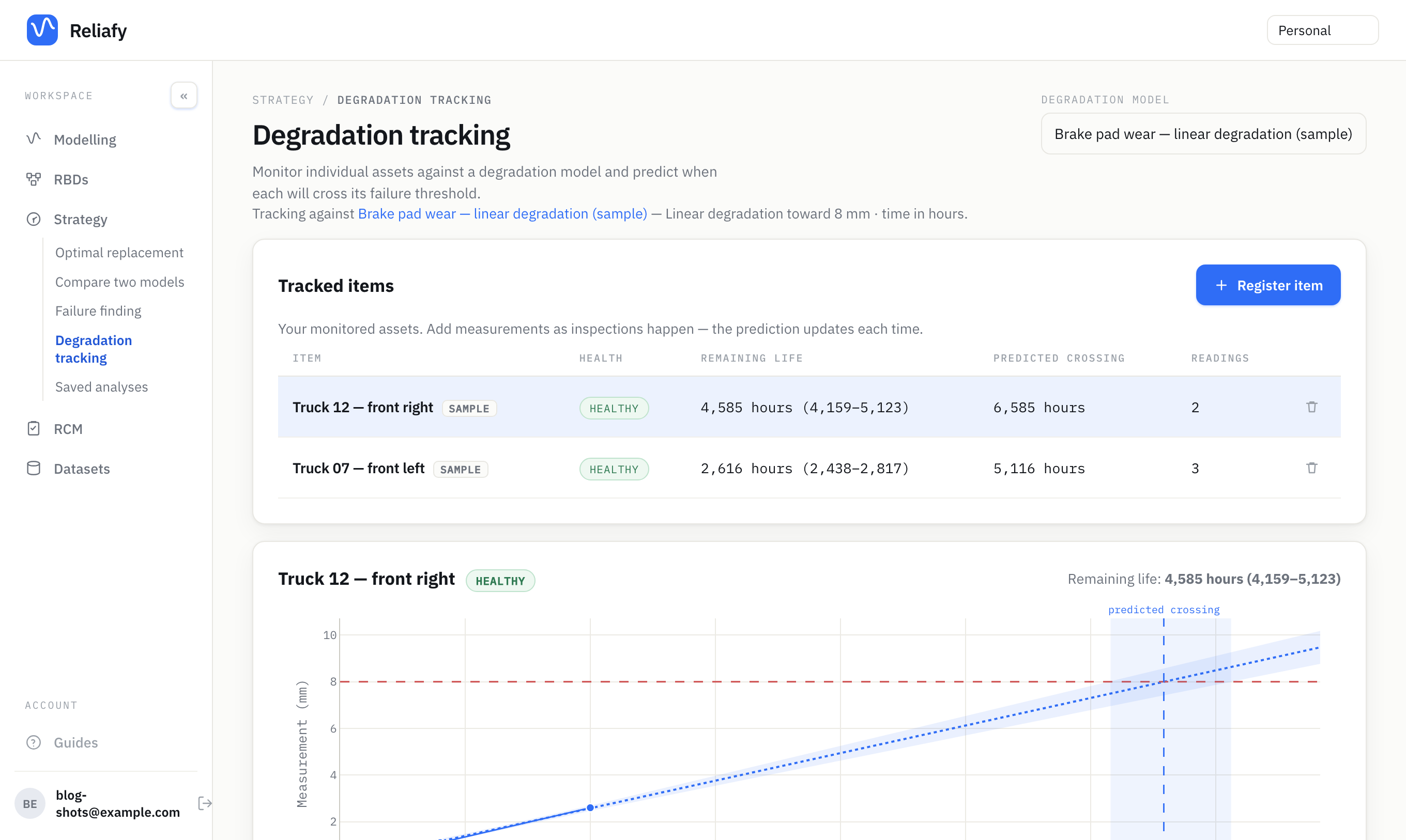Select the Truck 12 — front right row
1406x840 pixels.
point(808,407)
